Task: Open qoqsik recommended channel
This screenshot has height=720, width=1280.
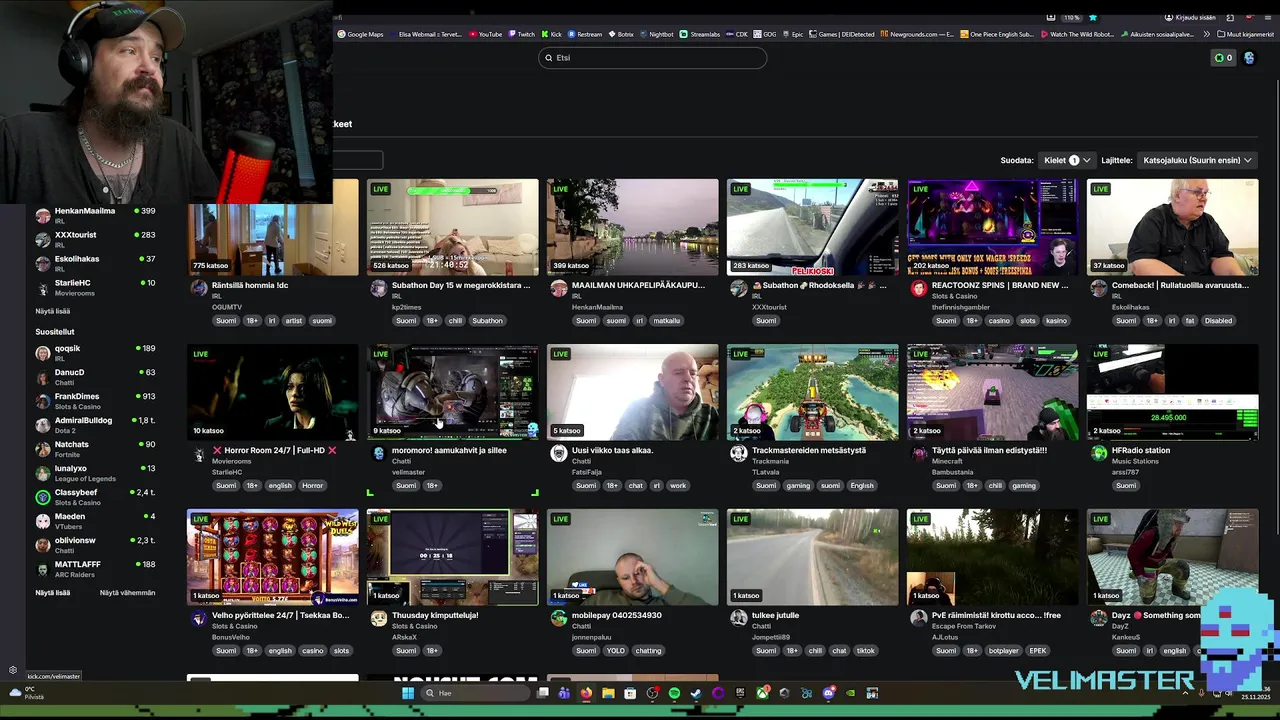Action: point(96,352)
